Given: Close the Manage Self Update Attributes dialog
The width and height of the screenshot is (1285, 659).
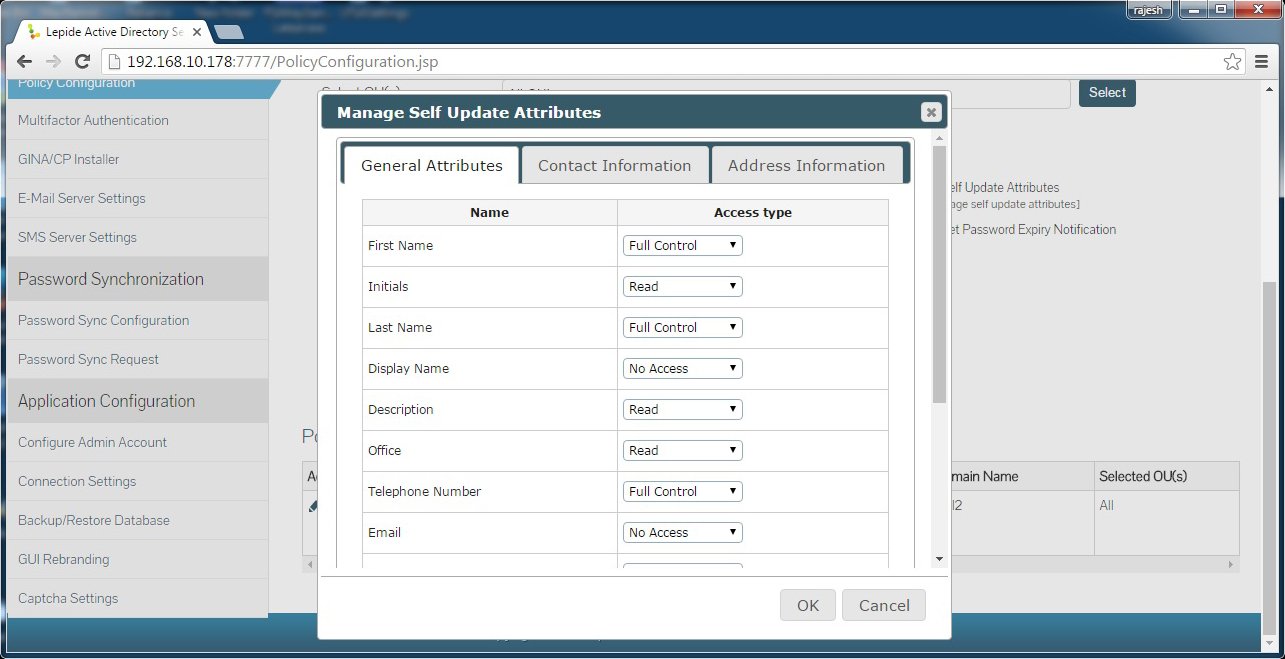Looking at the screenshot, I should [931, 112].
